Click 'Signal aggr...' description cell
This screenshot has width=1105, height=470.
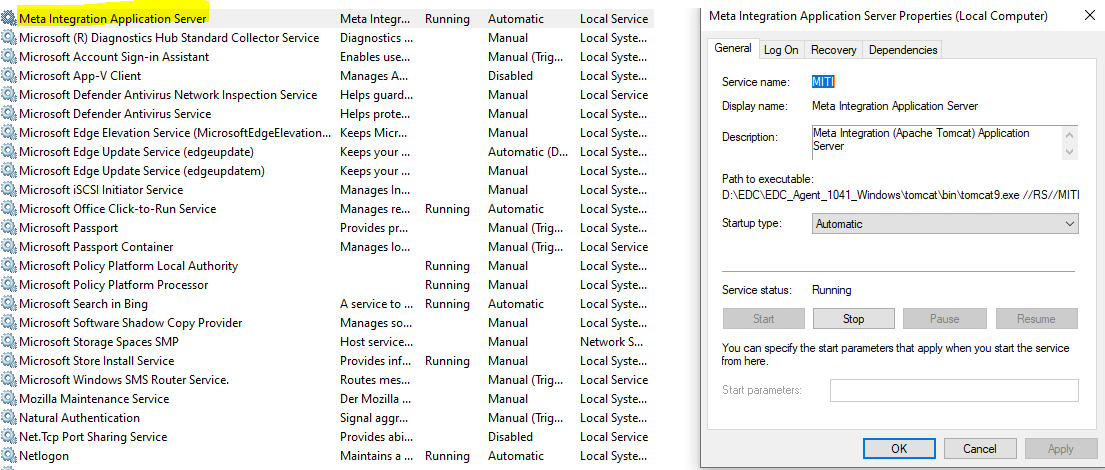[x=374, y=418]
